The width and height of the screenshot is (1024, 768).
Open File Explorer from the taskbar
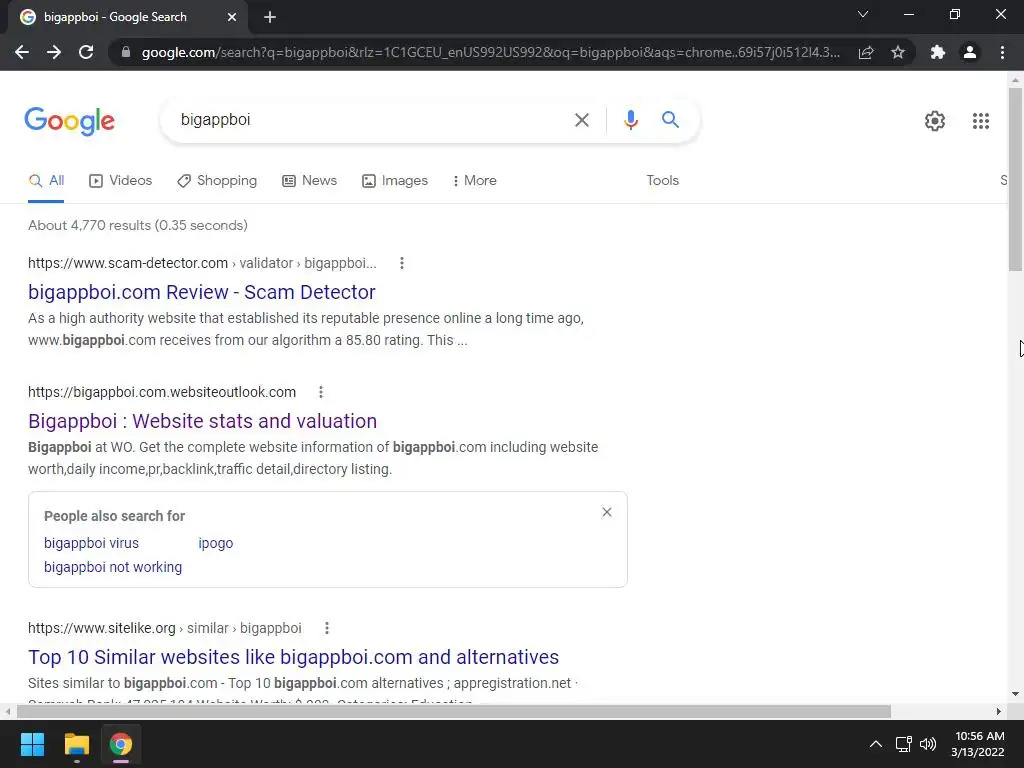(x=76, y=744)
